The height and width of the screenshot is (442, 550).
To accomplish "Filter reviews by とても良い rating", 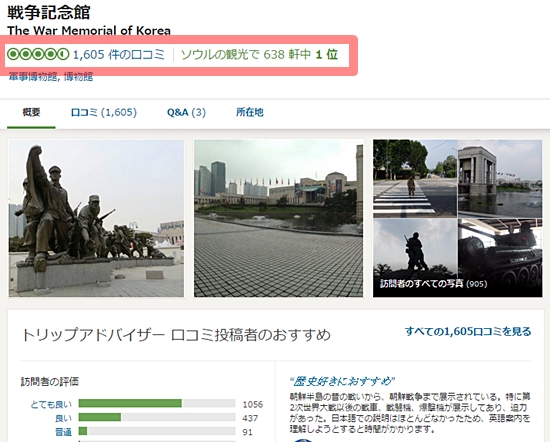I will 51,404.
